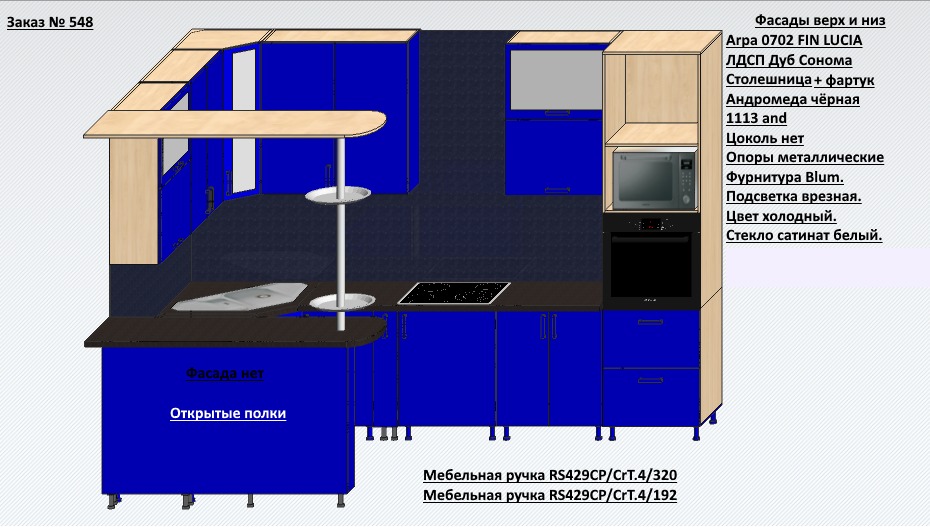Viewport: 930px width, 527px height.
Task: Select 'Цоколь нет' line
Action: [x=765, y=138]
